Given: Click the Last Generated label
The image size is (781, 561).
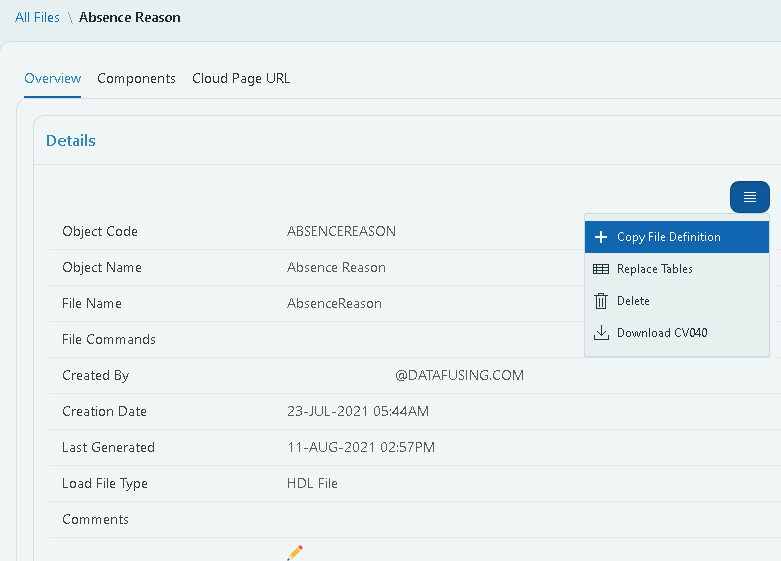Looking at the screenshot, I should pos(109,447).
